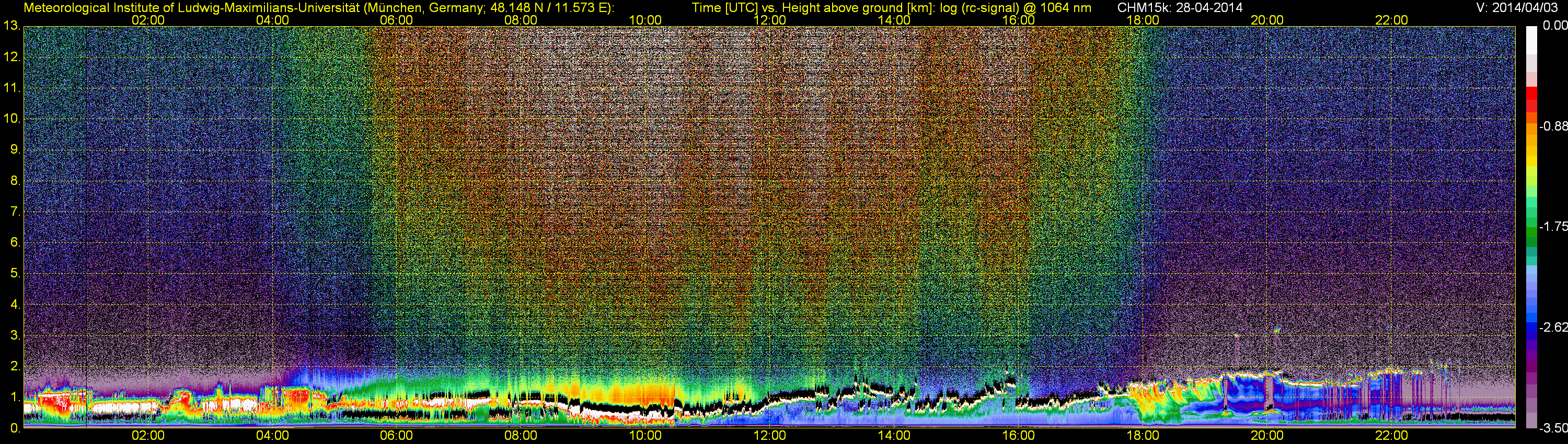Screen dimensions: 1568x444
Task: Click the '08:00' label on lower time axis
Action: (521, 436)
